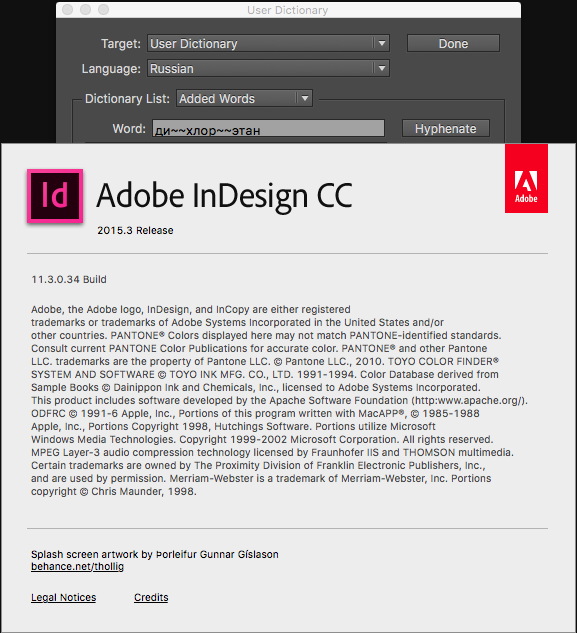Image resolution: width=577 pixels, height=633 pixels.
Task: Zoom the User Dictionary window
Action: pos(104,9)
